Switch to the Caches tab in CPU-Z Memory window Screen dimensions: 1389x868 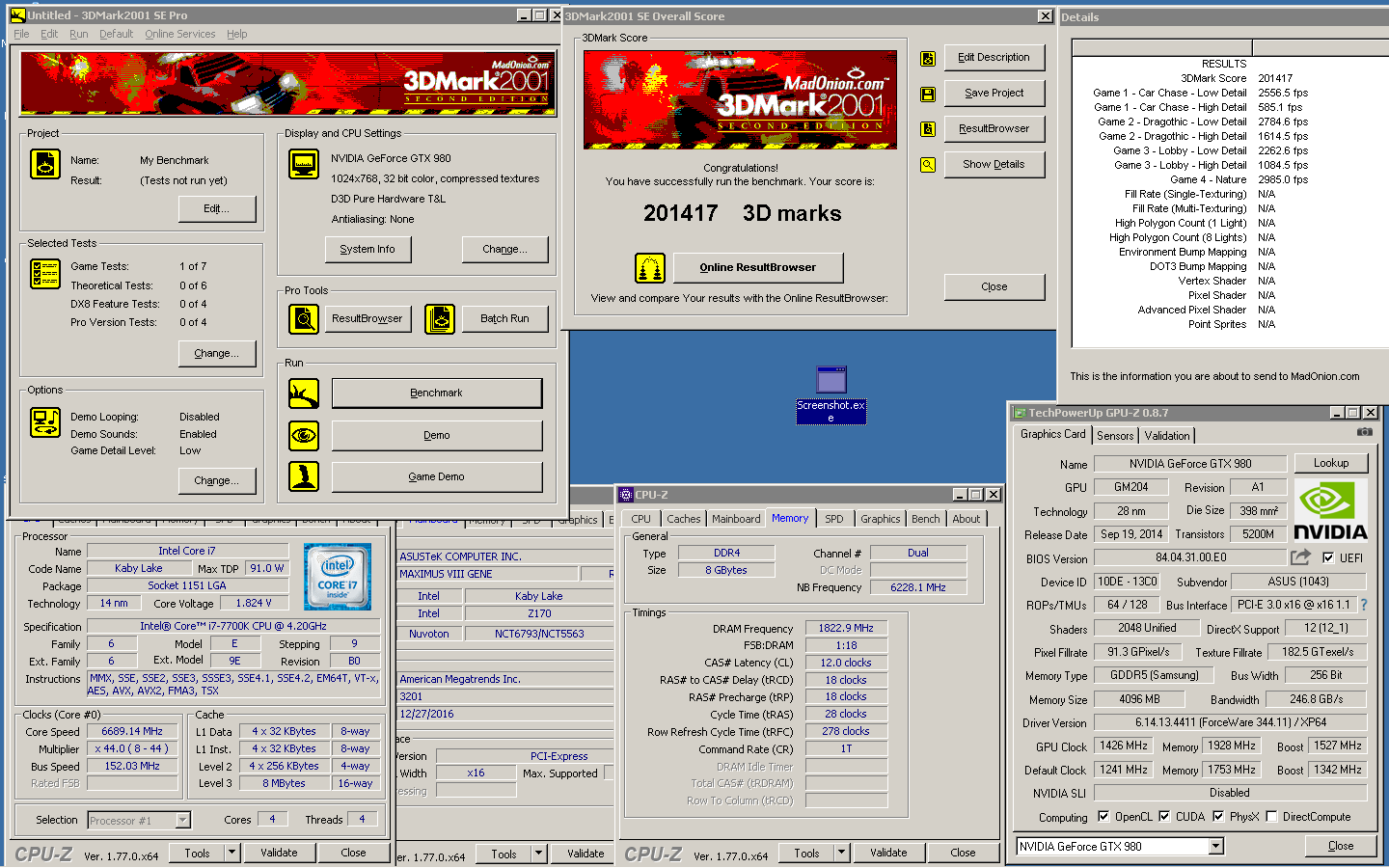(684, 519)
